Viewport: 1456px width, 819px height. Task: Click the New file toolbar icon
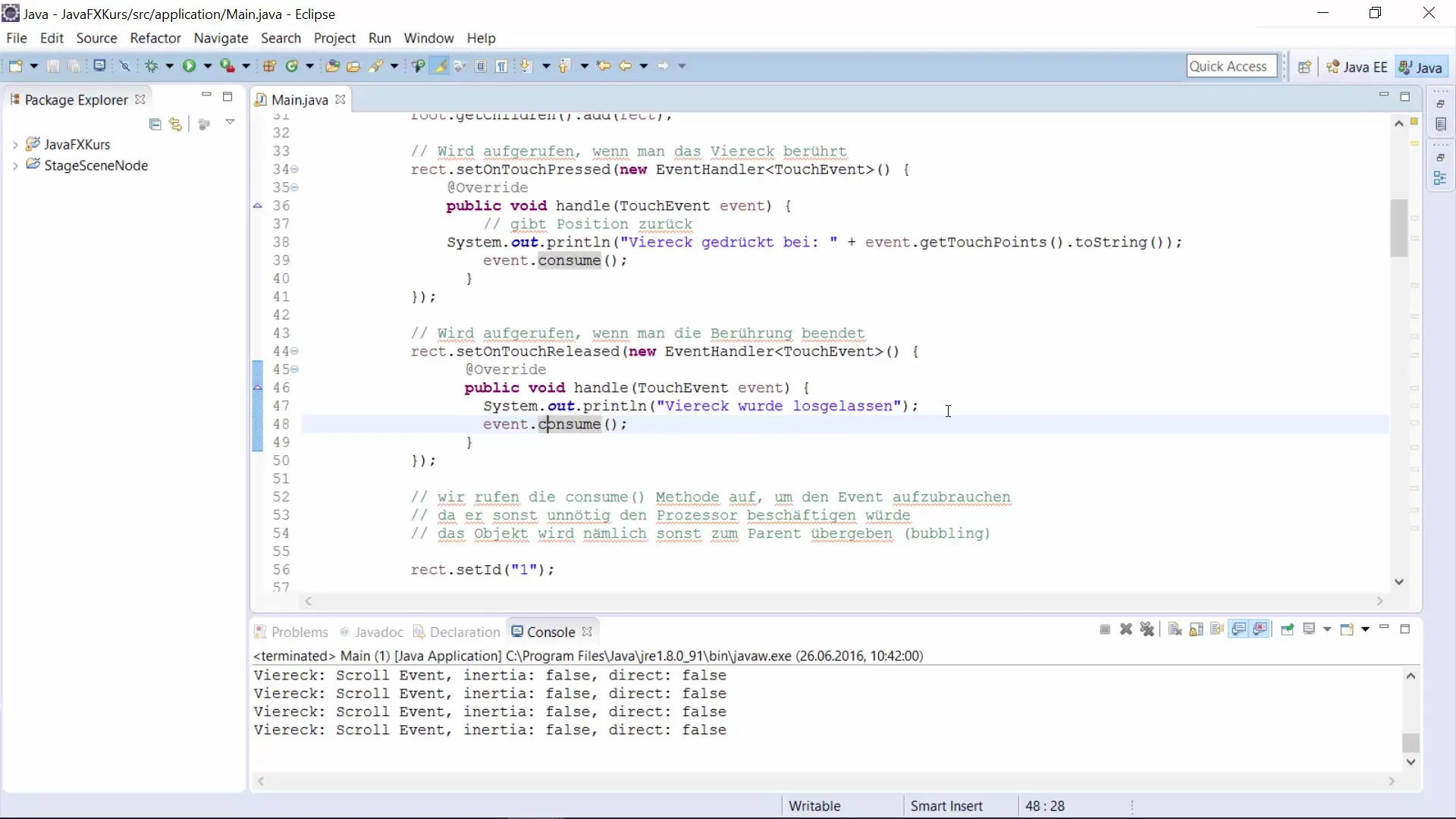[x=15, y=66]
